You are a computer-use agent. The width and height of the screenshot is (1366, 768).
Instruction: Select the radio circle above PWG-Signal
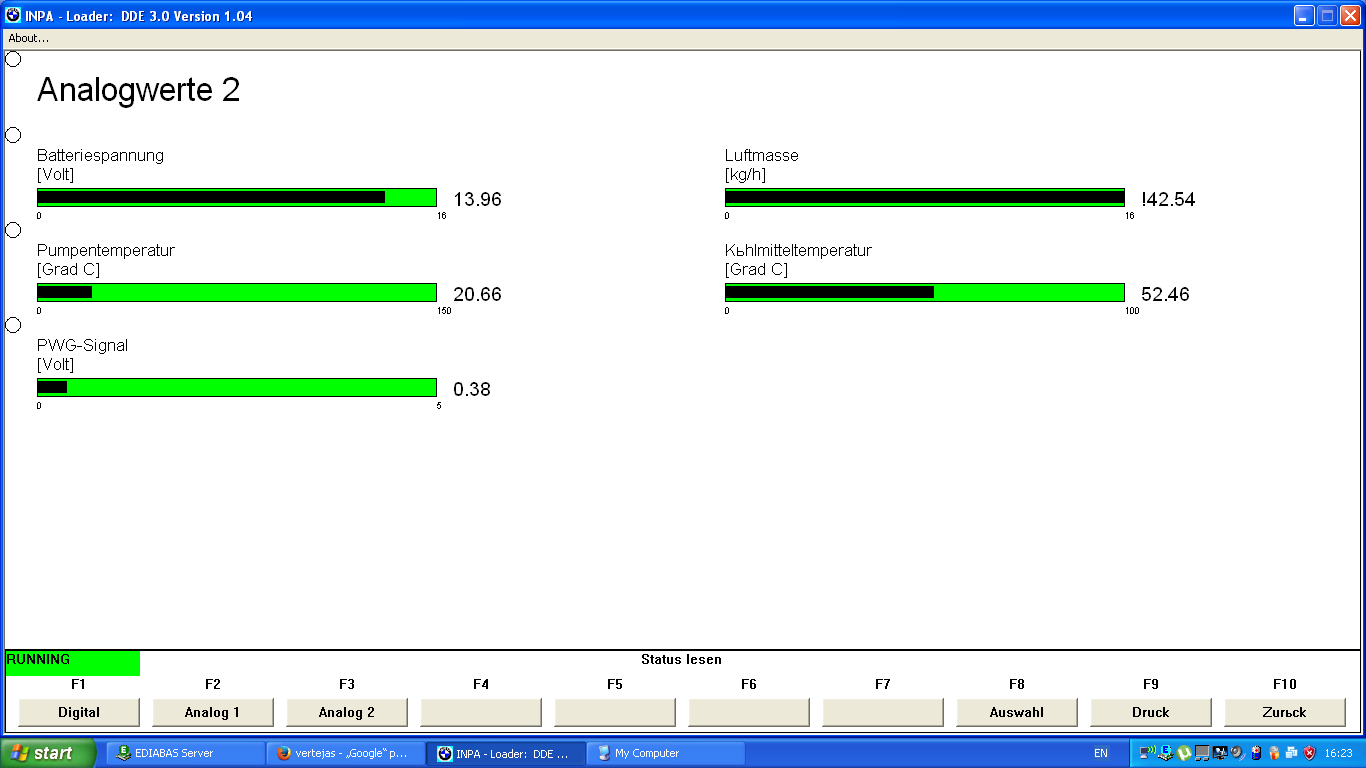tap(13, 325)
